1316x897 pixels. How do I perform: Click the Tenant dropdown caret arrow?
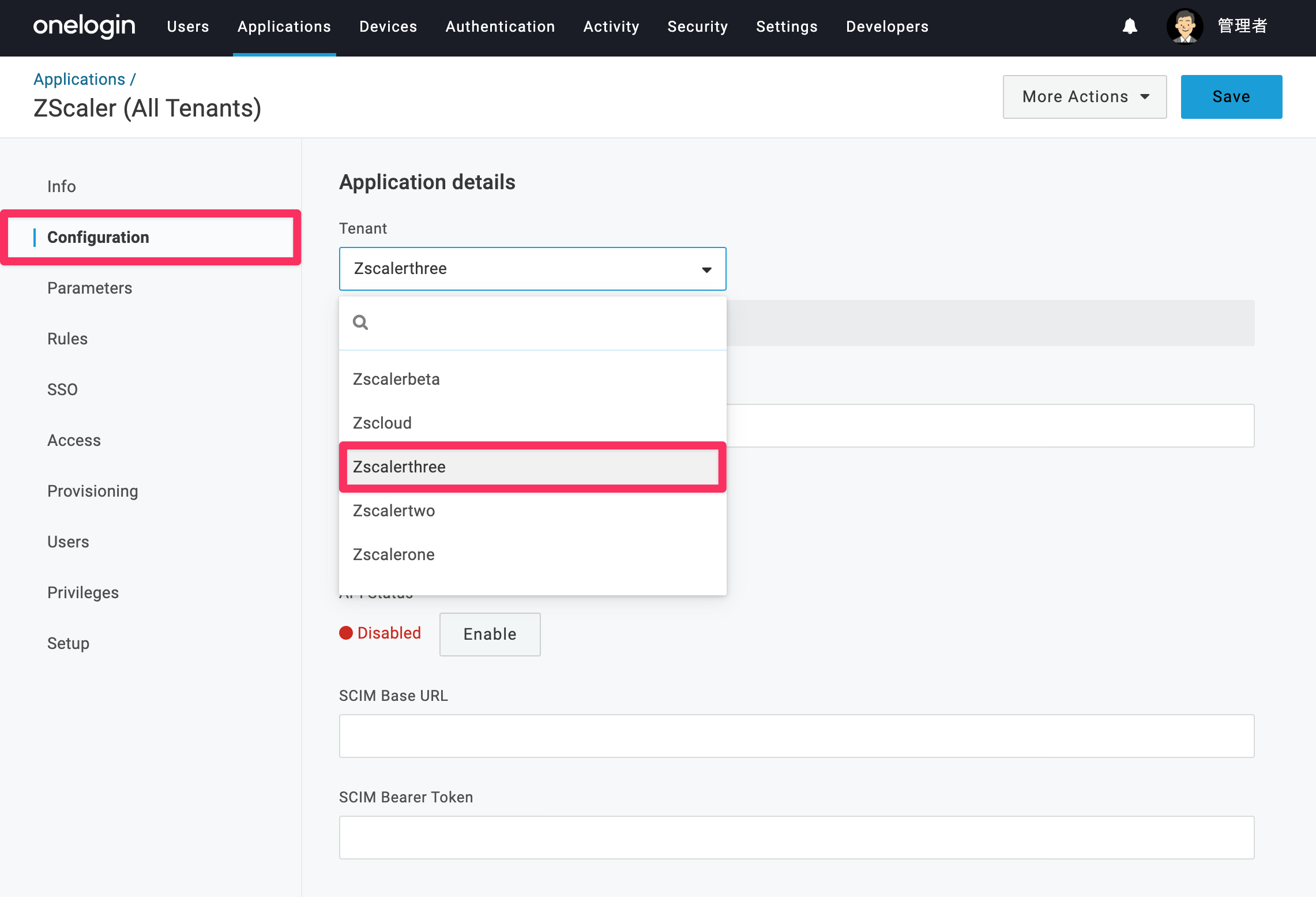pyautogui.click(x=706, y=269)
